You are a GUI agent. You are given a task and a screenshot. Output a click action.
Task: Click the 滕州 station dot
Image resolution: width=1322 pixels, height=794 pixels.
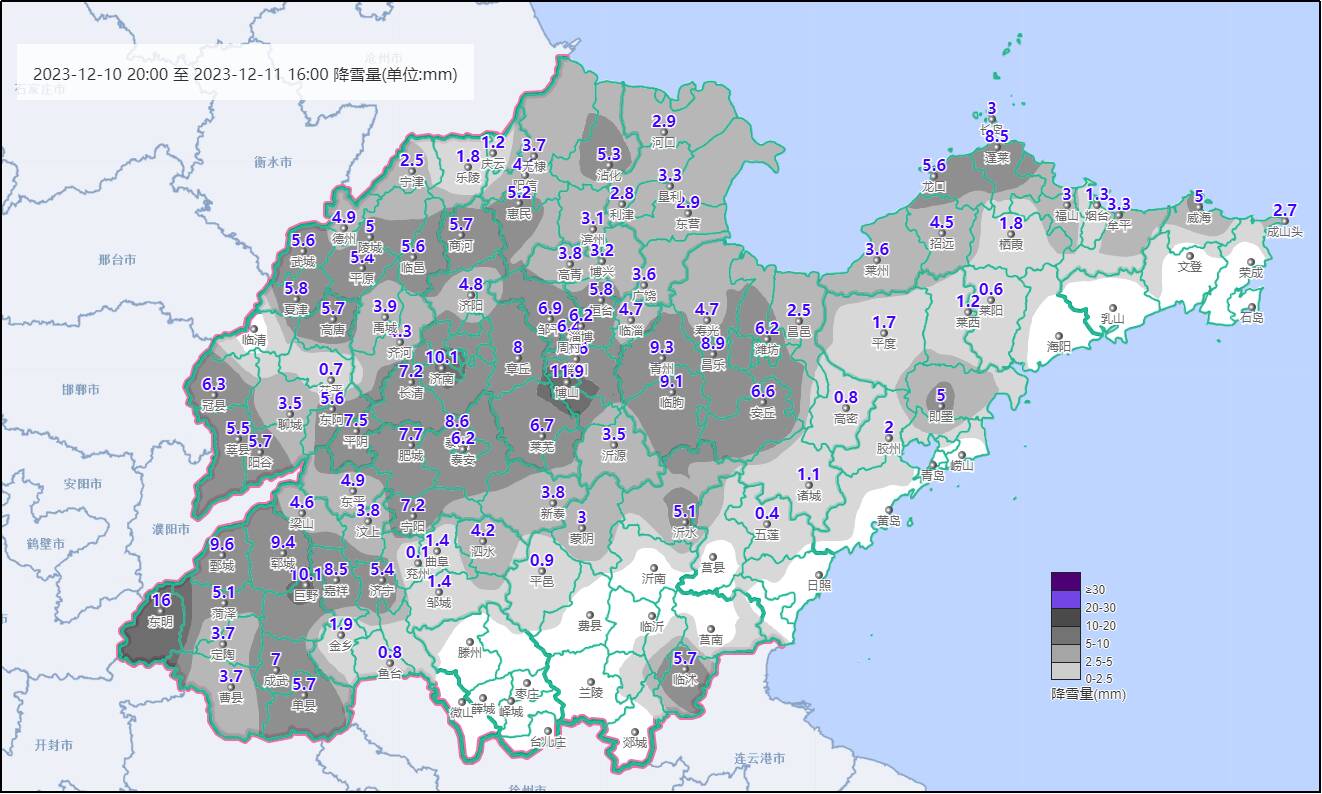470,642
